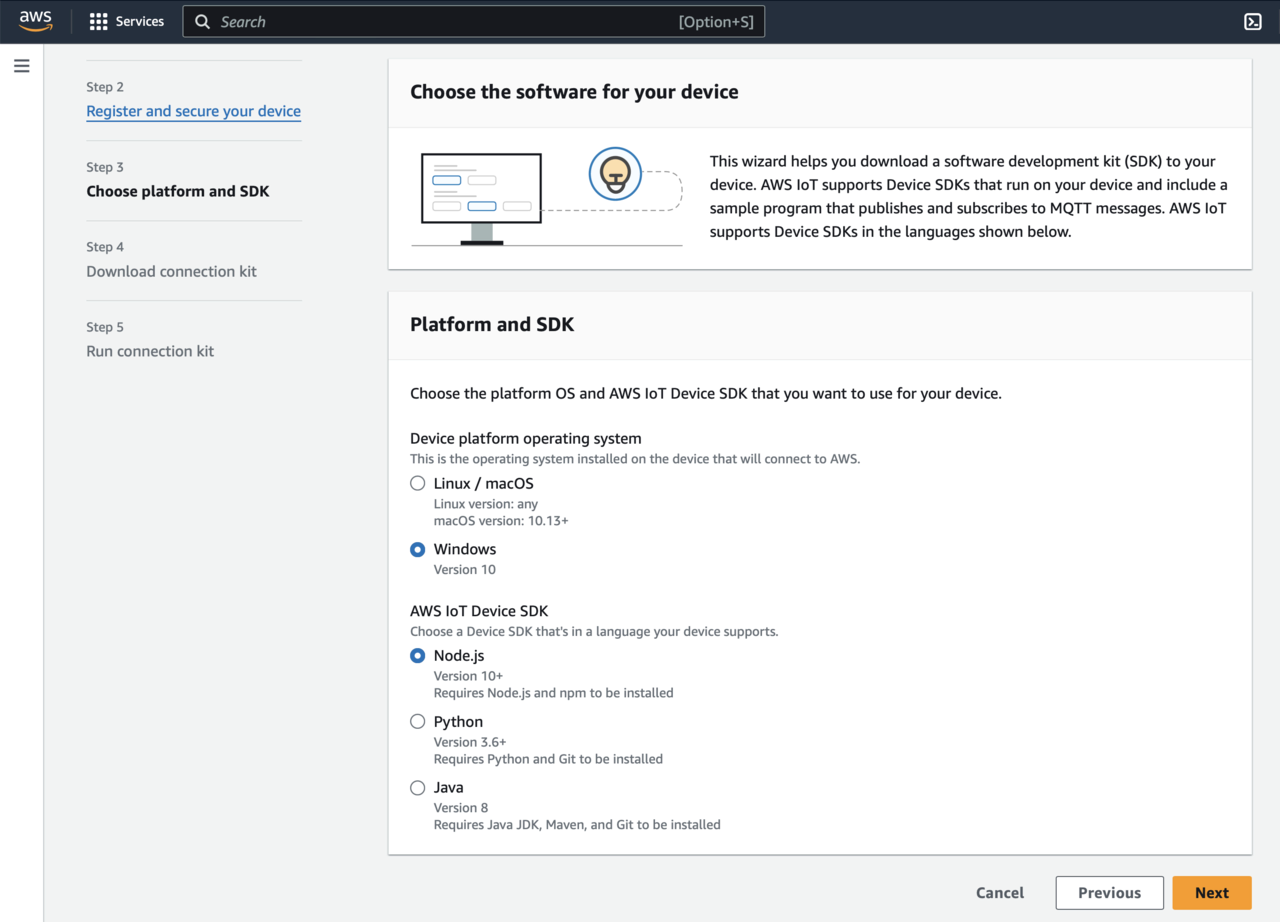Go back with the Previous button
This screenshot has width=1280, height=922.
pyautogui.click(x=1109, y=893)
